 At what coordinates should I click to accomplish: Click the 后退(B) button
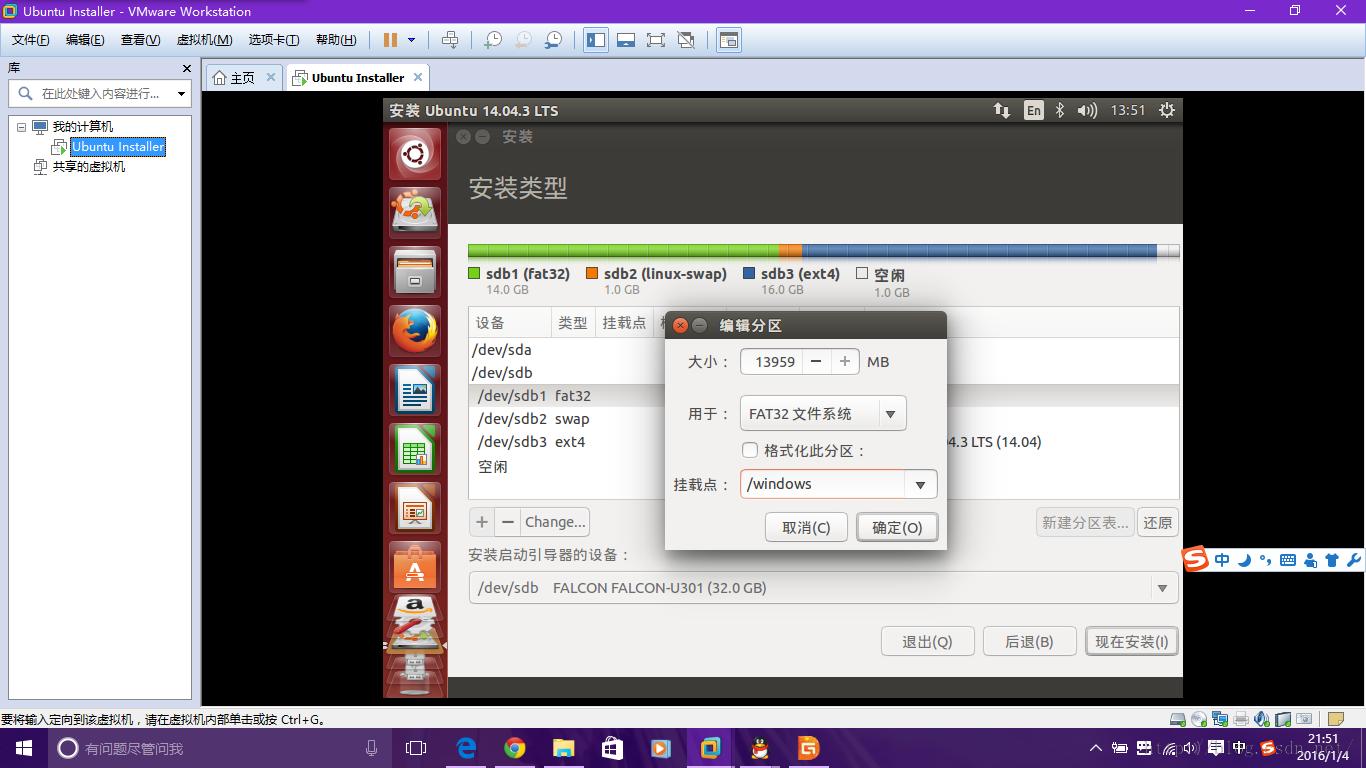pyautogui.click(x=1029, y=642)
